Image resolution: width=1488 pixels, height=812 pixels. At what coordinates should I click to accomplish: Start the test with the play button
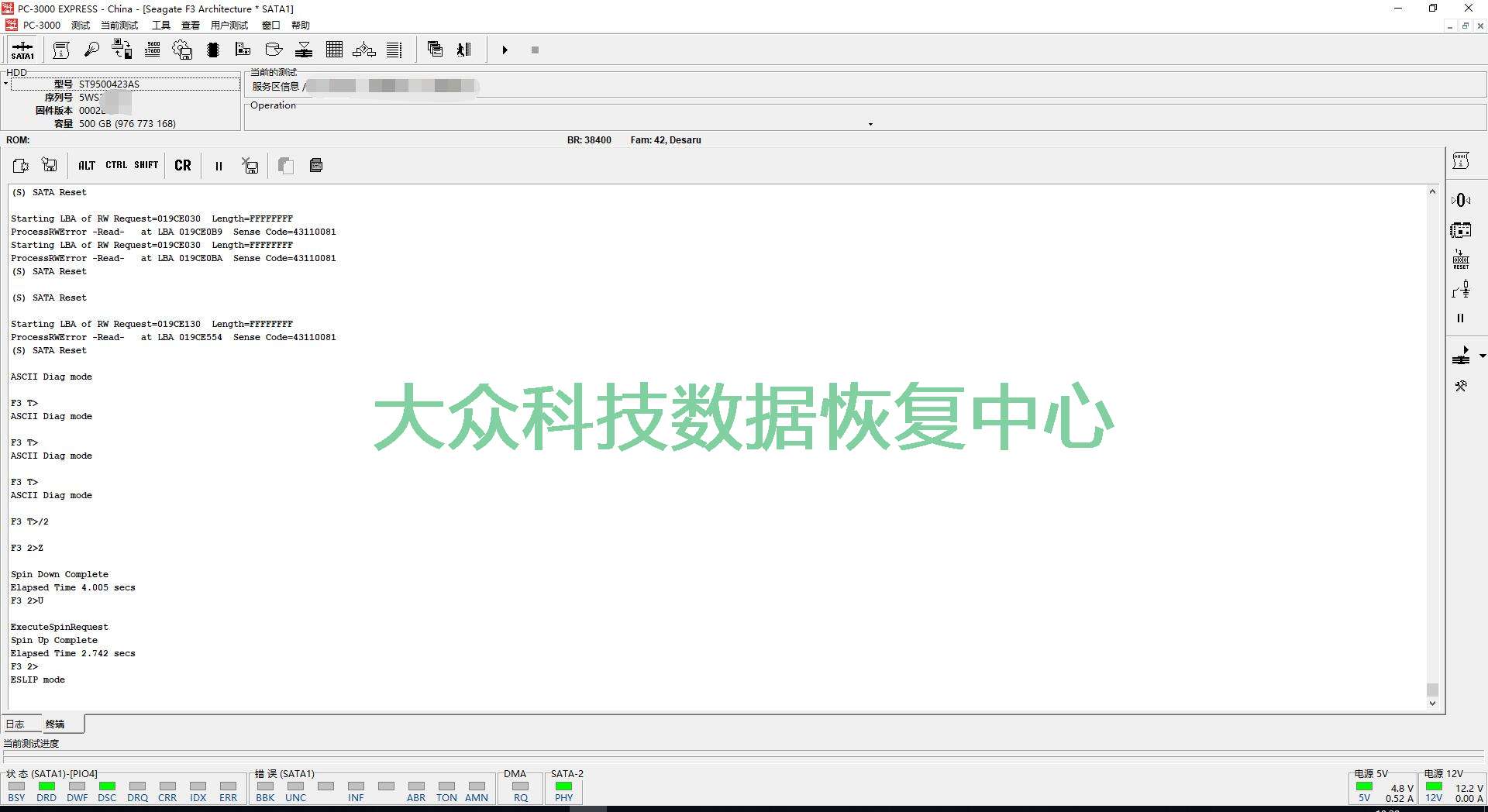505,50
